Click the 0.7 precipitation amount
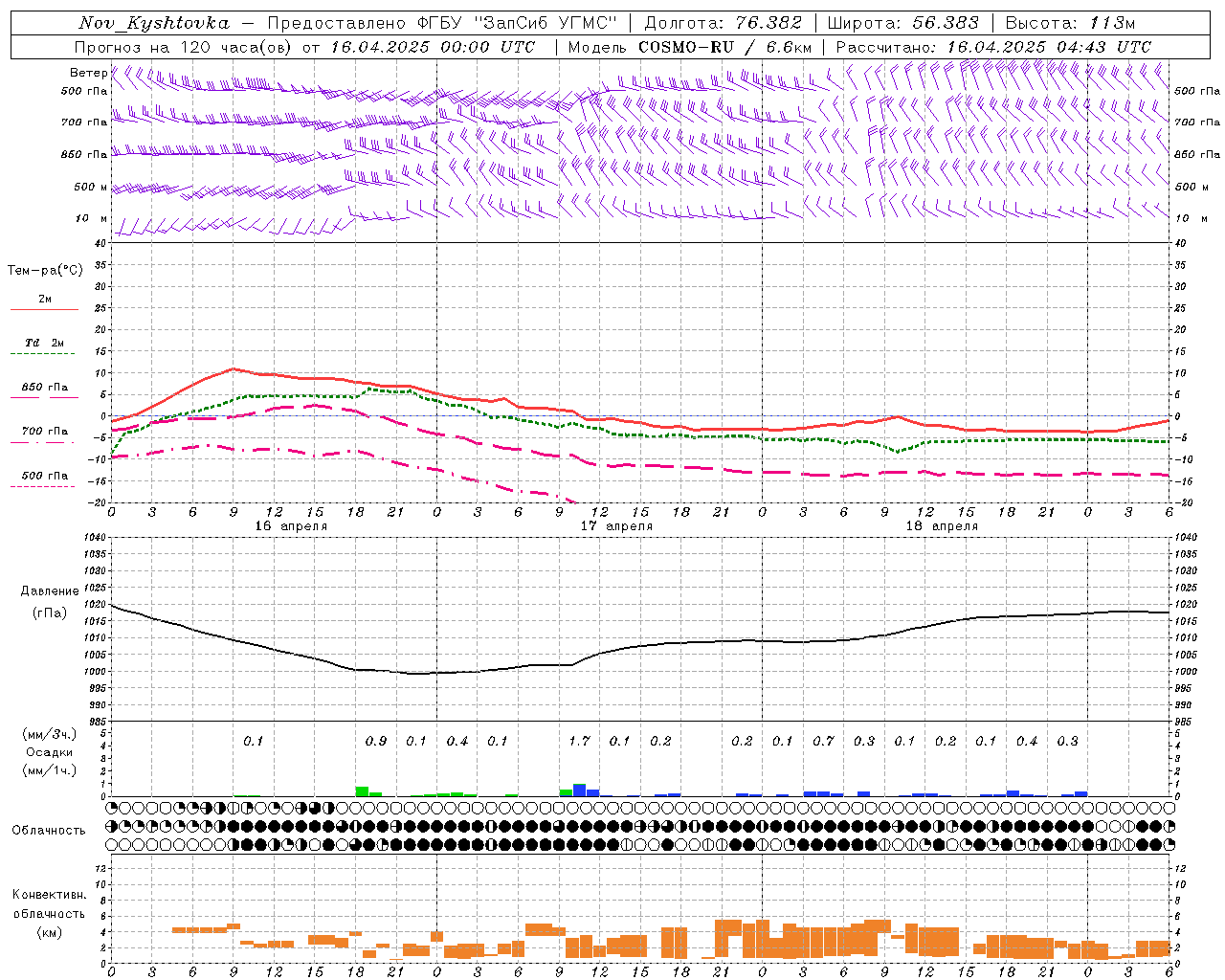This screenshot has height=980, width=1225. coord(823,741)
